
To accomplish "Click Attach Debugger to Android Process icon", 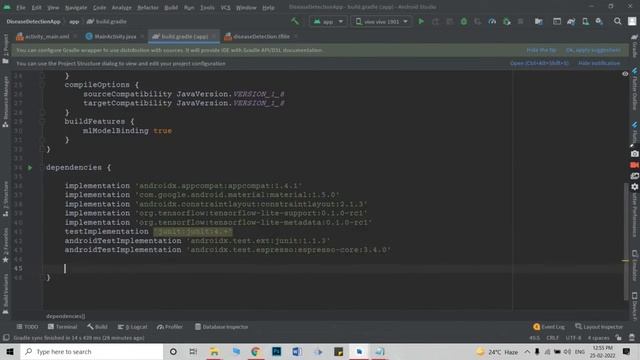I will point(507,21).
